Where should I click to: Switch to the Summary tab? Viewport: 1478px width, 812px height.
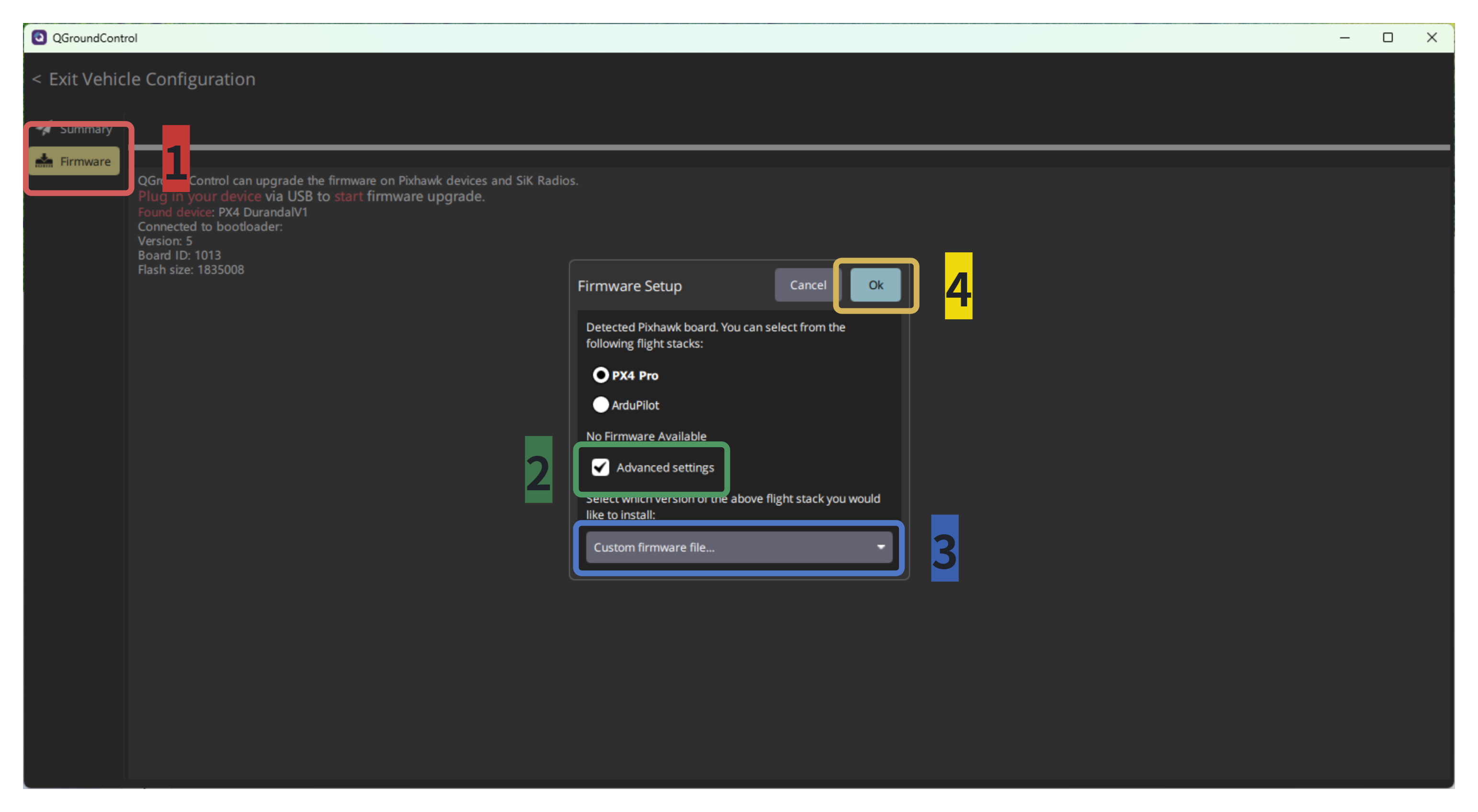click(75, 128)
